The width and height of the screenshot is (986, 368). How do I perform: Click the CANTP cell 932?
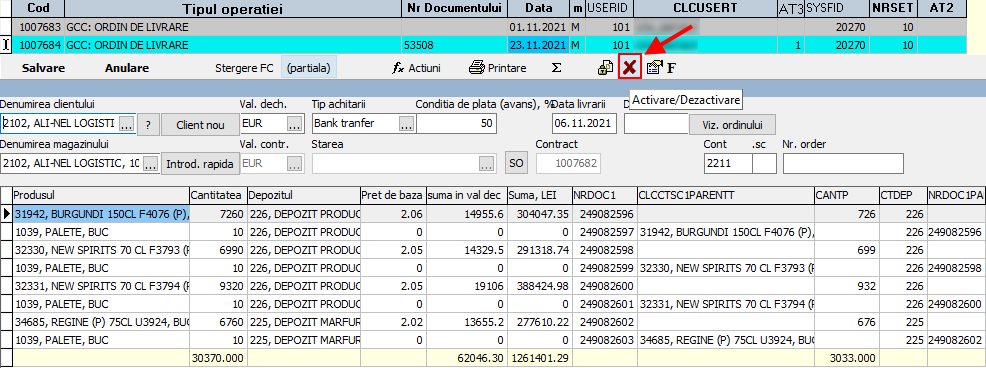click(x=846, y=286)
